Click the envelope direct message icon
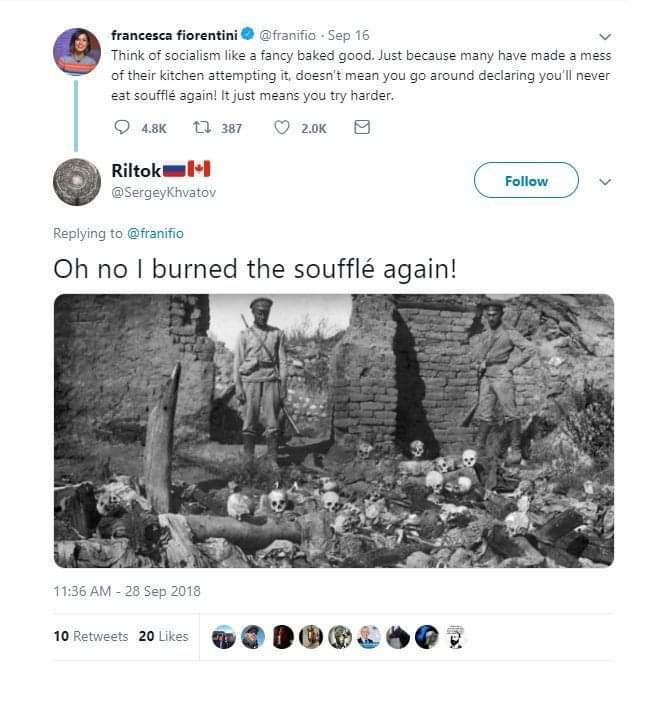 pos(362,128)
